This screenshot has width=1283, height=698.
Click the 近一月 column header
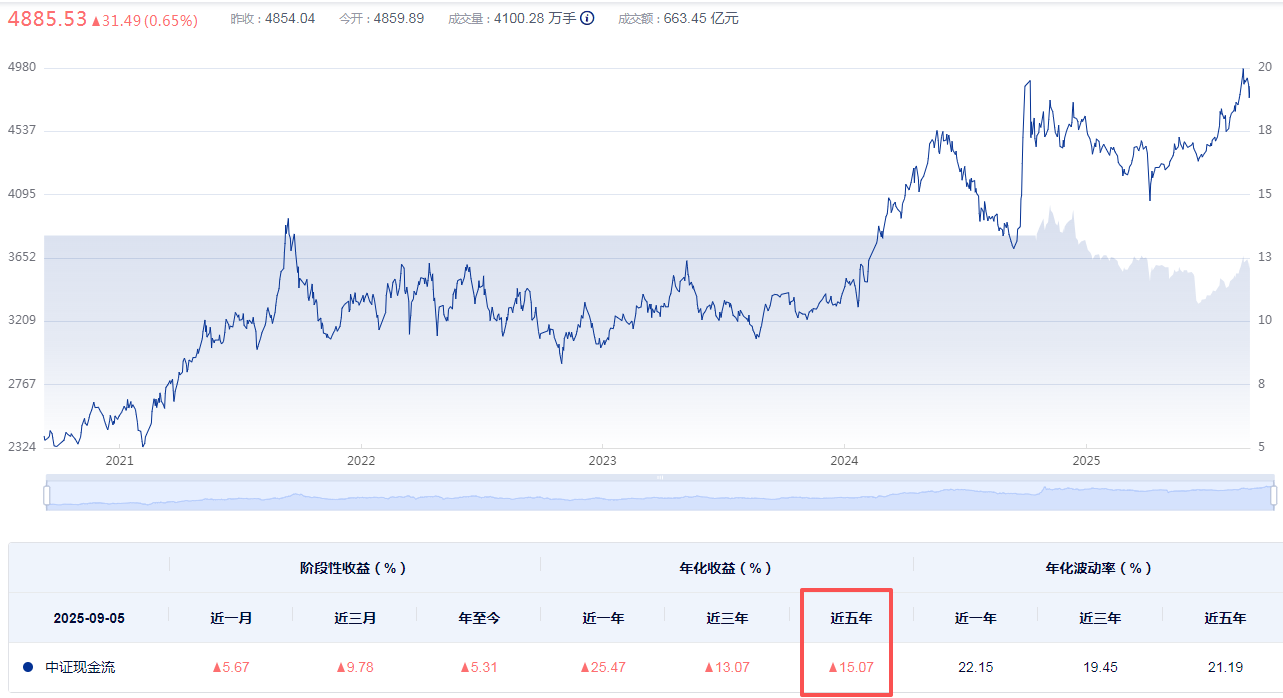(231, 618)
